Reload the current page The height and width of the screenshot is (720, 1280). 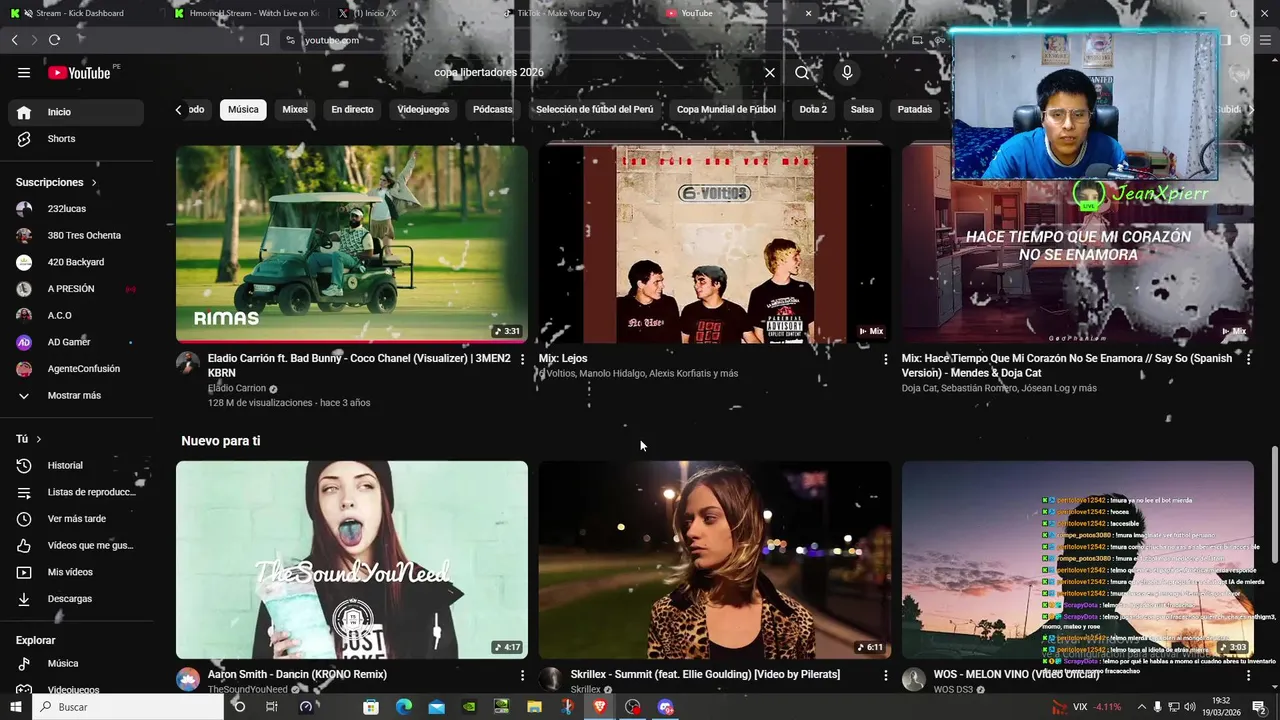point(54,40)
